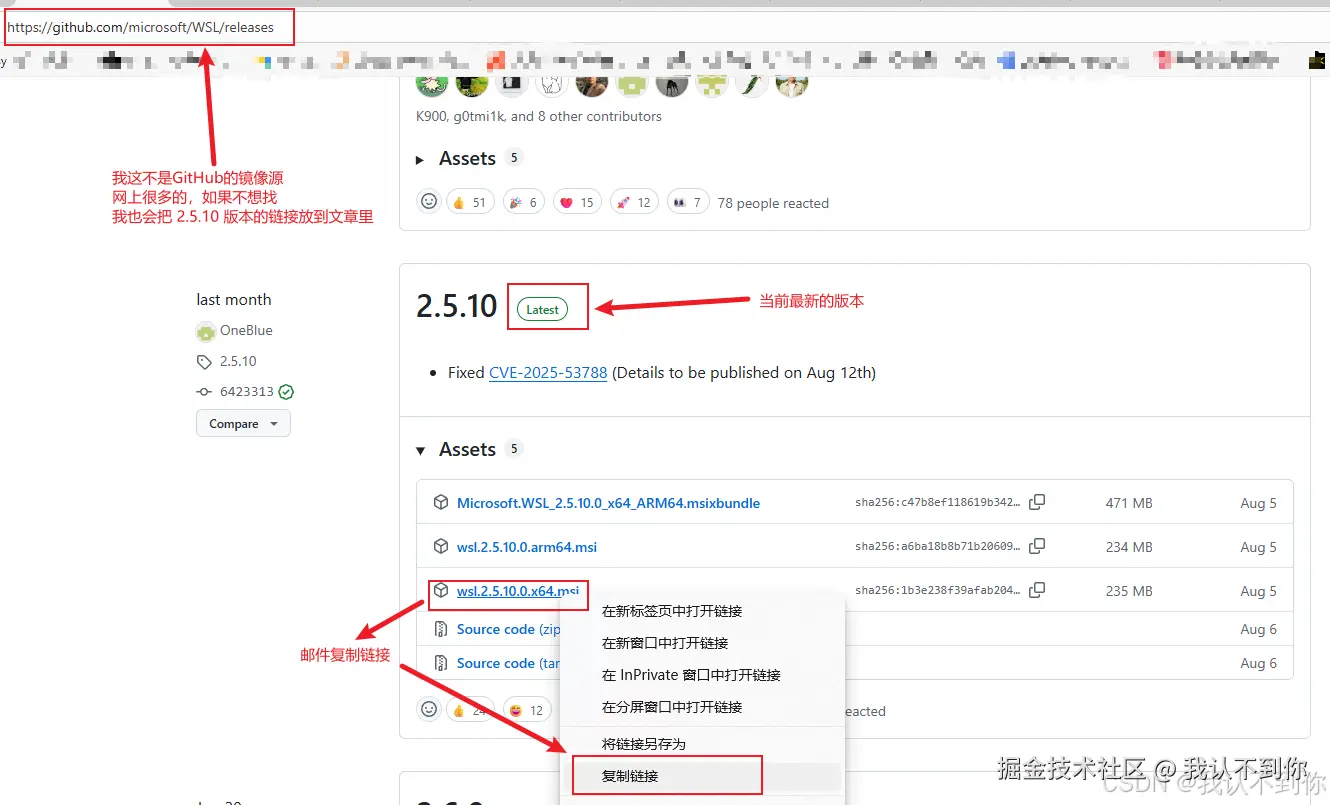Image resolution: width=1330 pixels, height=805 pixels.
Task: Click laugh reaction showing 12 below assets
Action: tap(526, 710)
